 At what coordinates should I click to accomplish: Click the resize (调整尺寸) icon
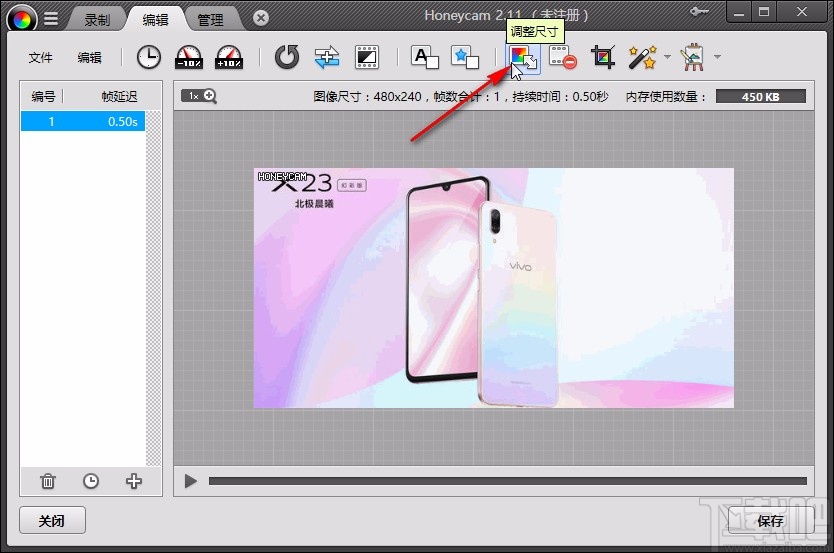[x=522, y=57]
